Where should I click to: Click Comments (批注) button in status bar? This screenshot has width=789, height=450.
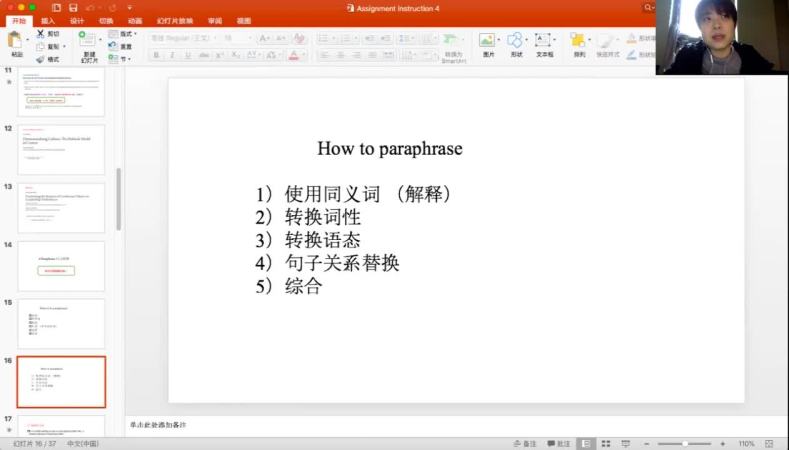pos(559,443)
